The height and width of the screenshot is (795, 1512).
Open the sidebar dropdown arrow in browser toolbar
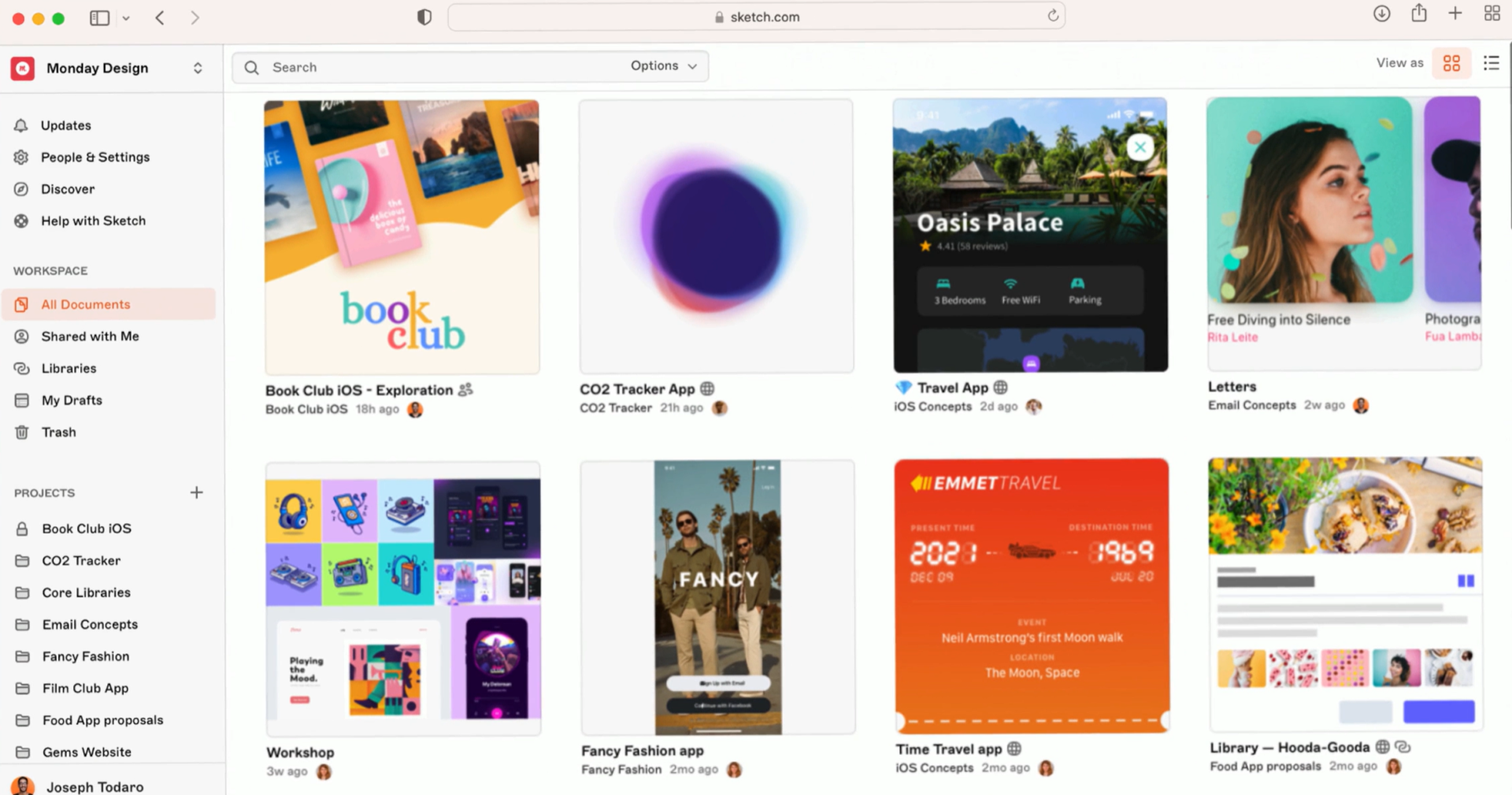tap(126, 18)
